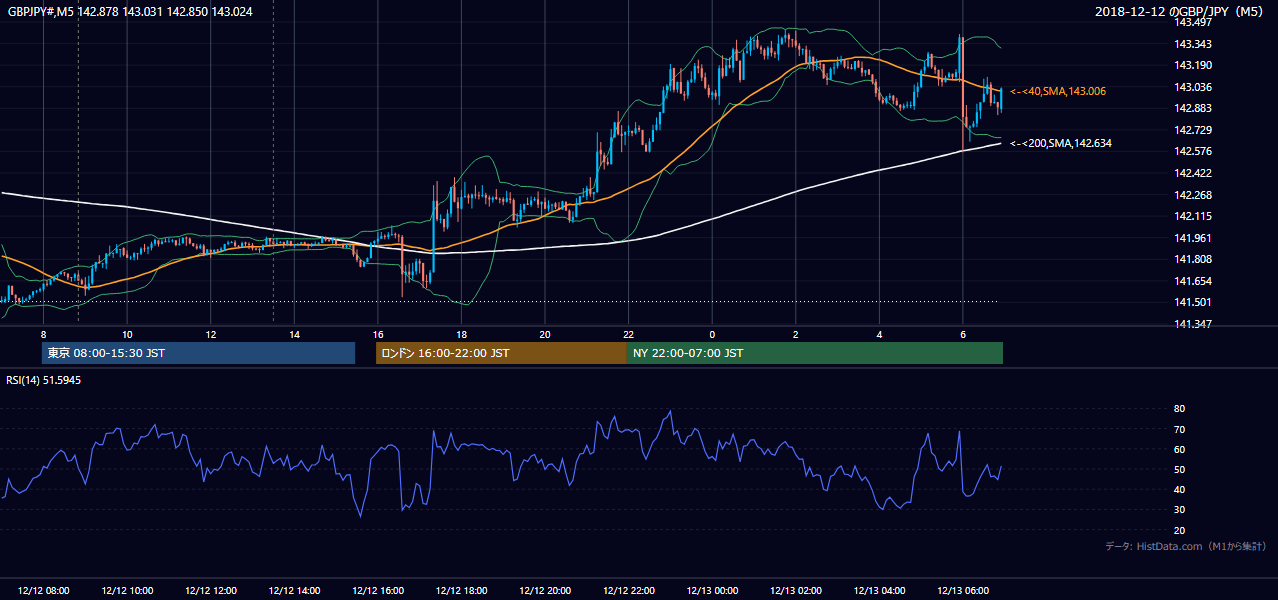1278x600 pixels.
Task: Click bottom time label 12/12 14:00
Action: (294, 591)
